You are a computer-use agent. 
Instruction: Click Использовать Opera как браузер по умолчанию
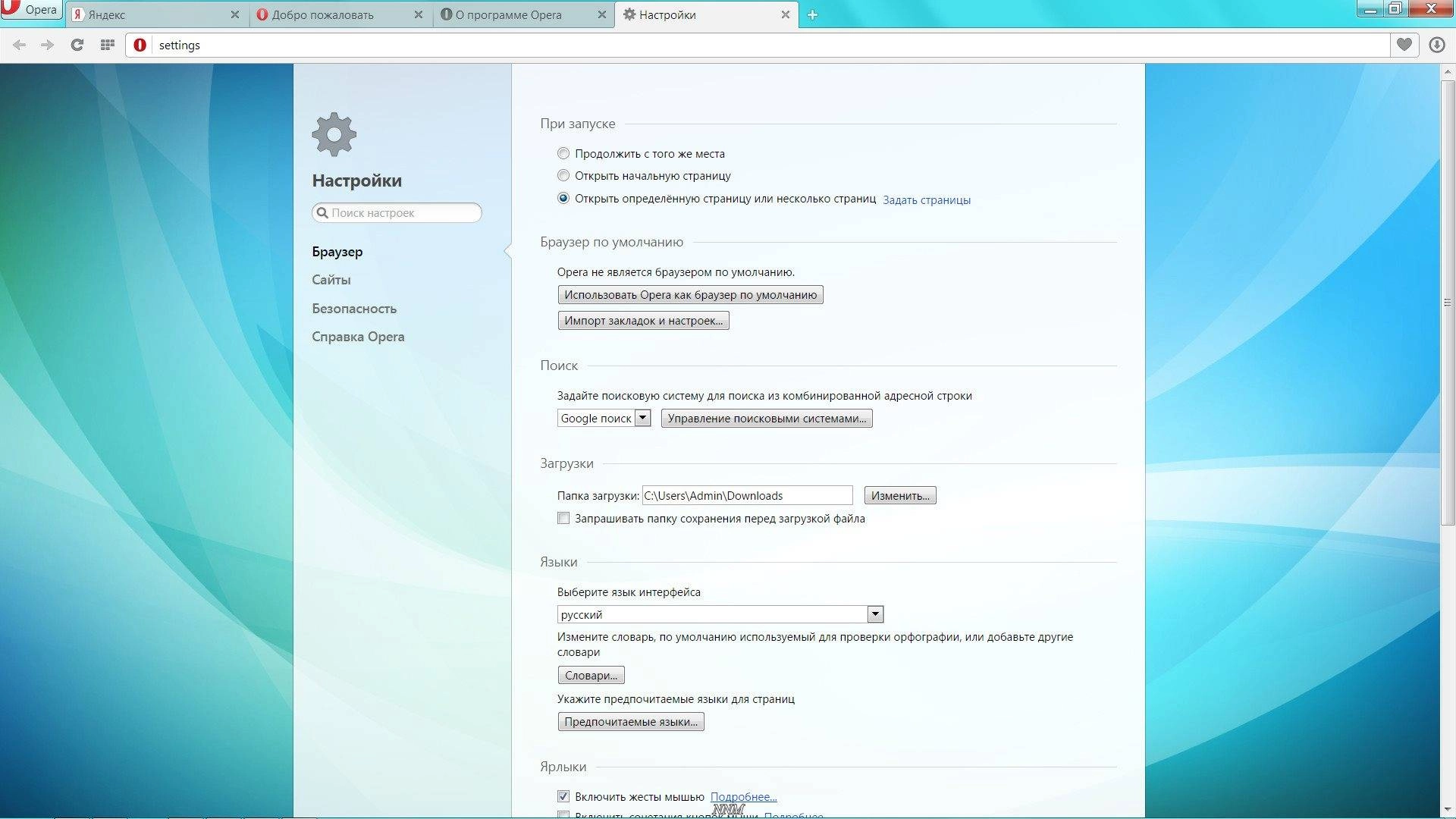tap(691, 295)
